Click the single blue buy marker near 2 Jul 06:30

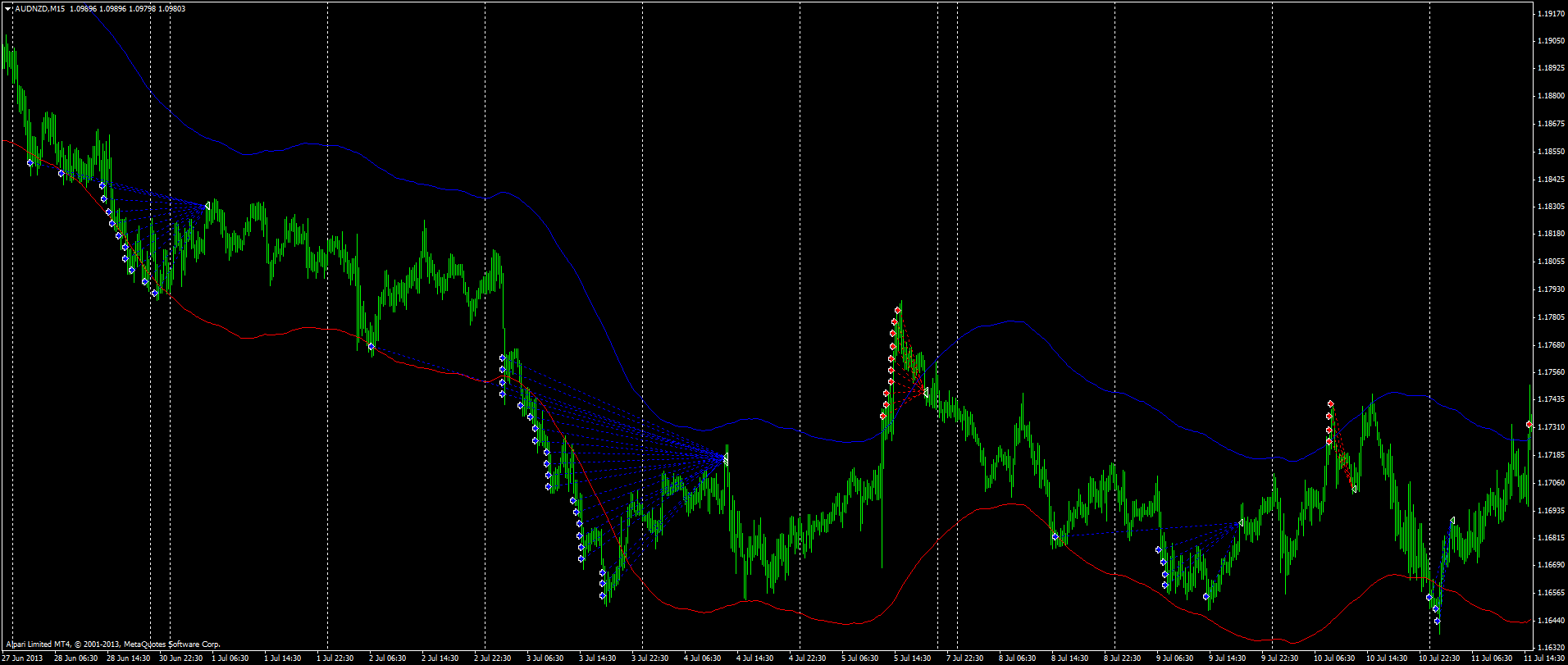tap(371, 347)
